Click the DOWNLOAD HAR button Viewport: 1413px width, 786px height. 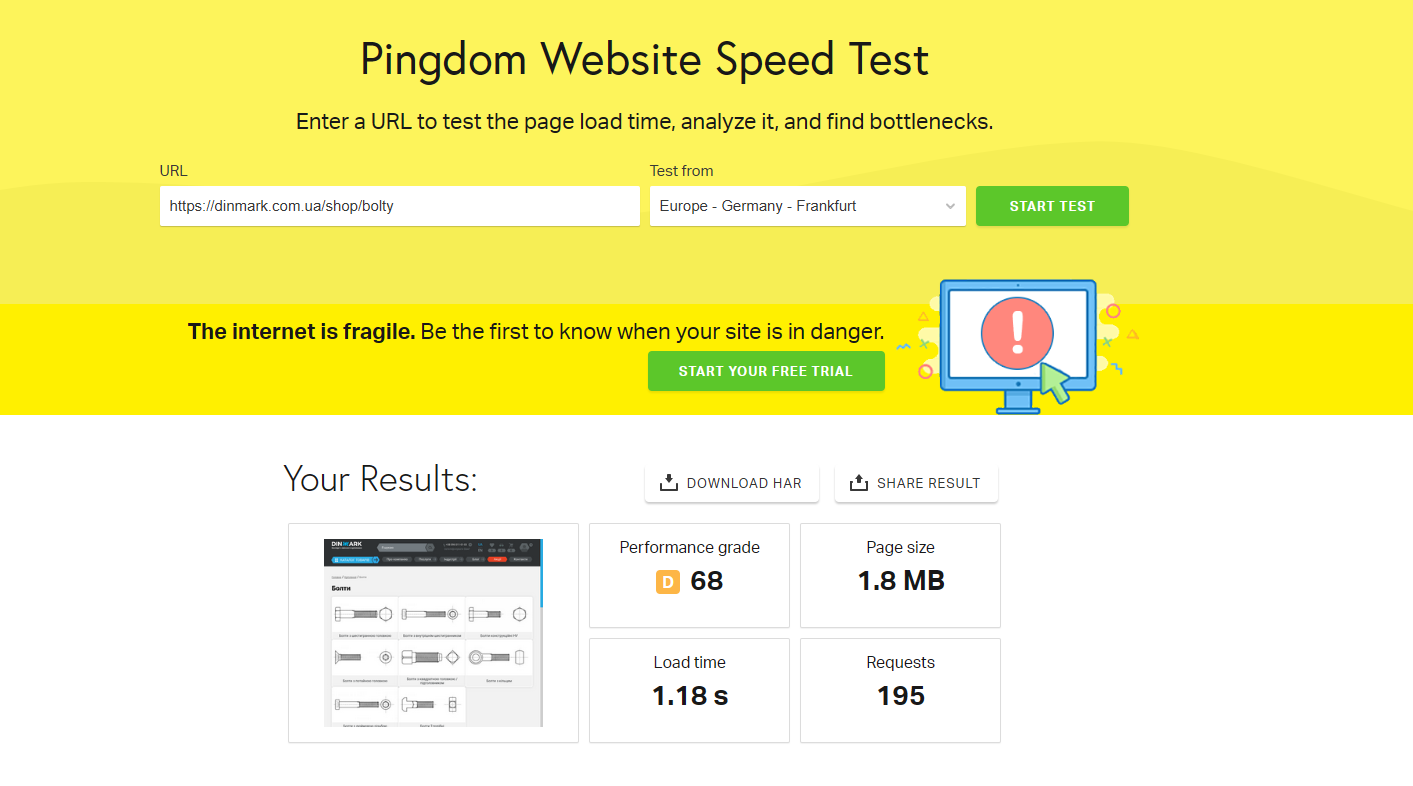[732, 483]
